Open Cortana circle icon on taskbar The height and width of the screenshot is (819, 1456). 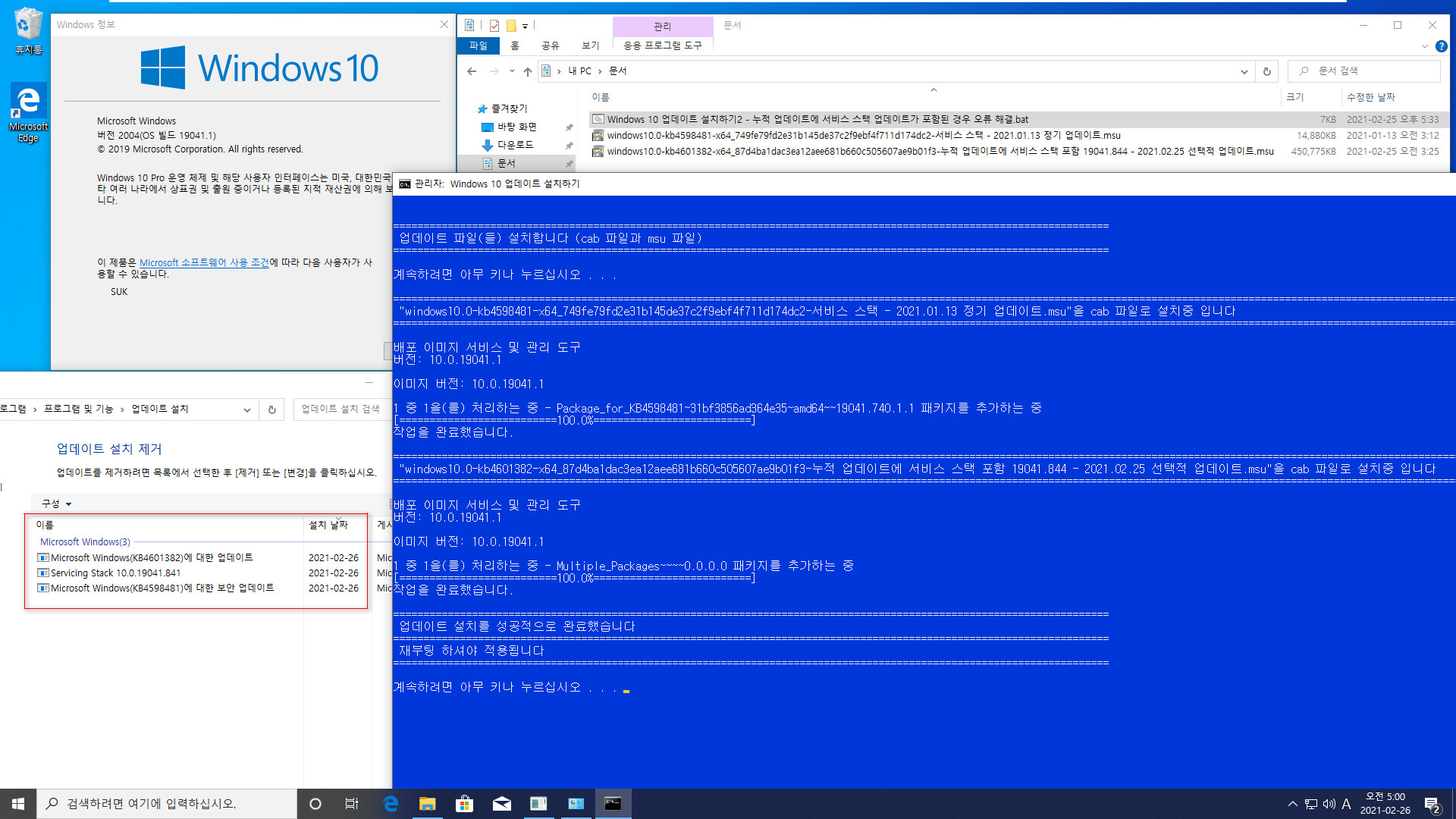click(315, 804)
